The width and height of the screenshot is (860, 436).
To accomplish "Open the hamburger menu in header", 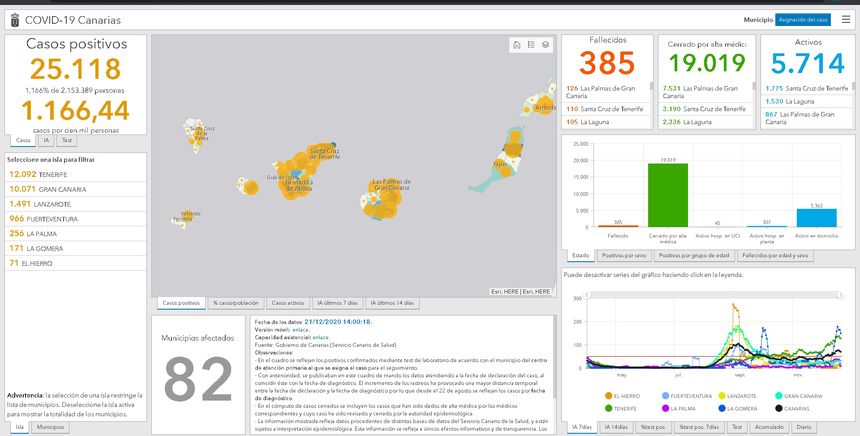I will 846,19.
